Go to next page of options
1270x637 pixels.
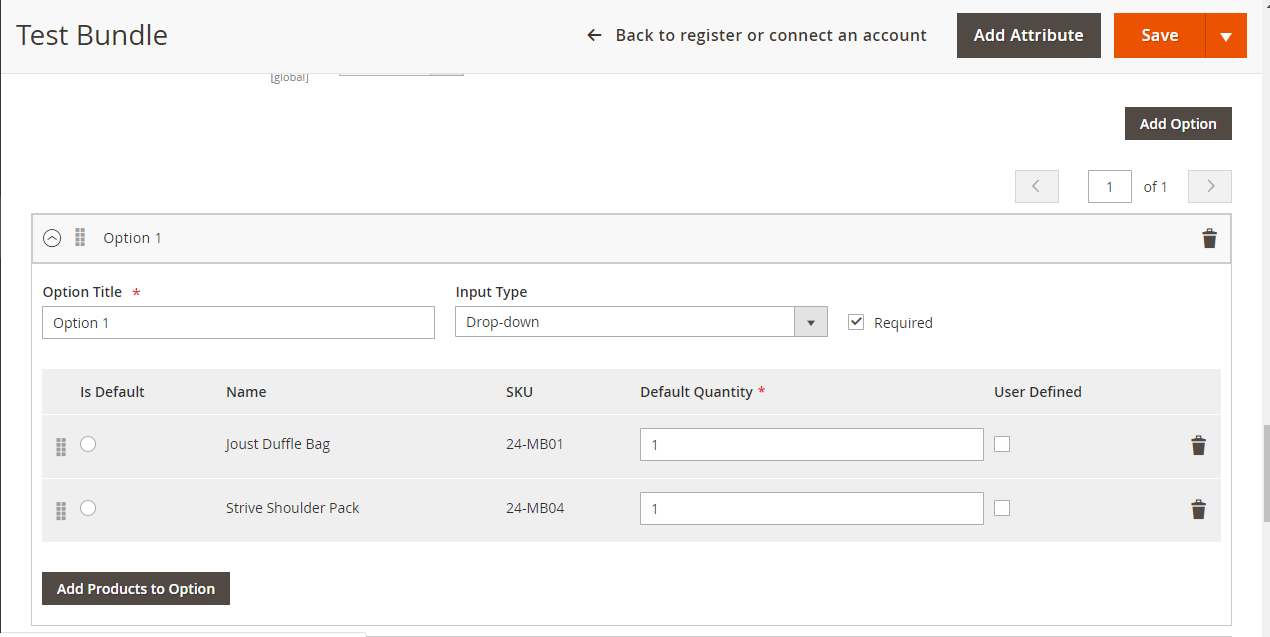point(1210,186)
